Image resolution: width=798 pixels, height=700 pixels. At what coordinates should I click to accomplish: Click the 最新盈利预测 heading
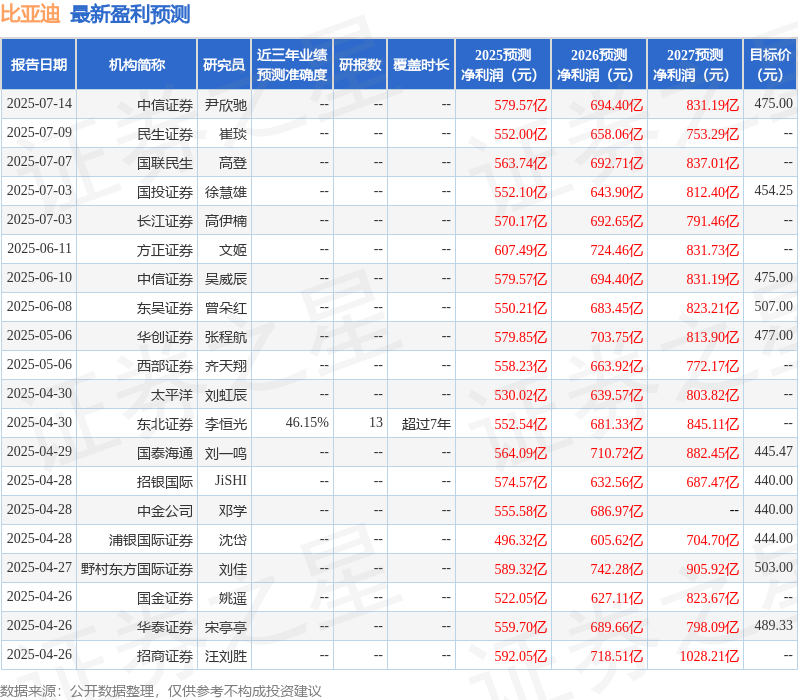[130, 14]
